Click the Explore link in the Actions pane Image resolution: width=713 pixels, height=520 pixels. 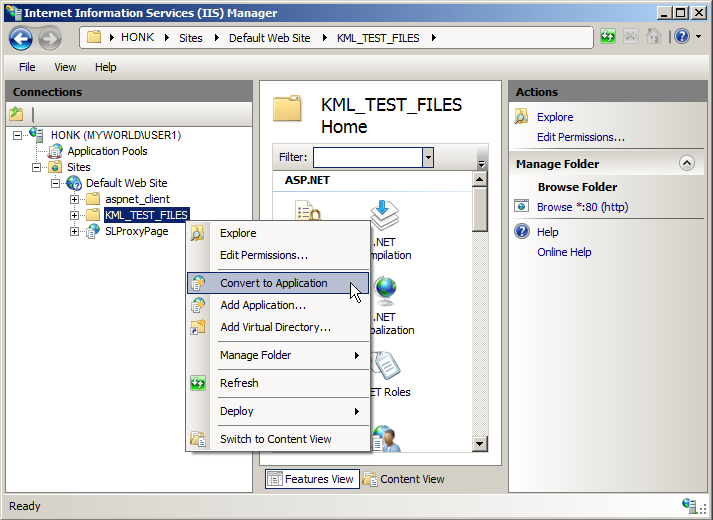coord(555,117)
